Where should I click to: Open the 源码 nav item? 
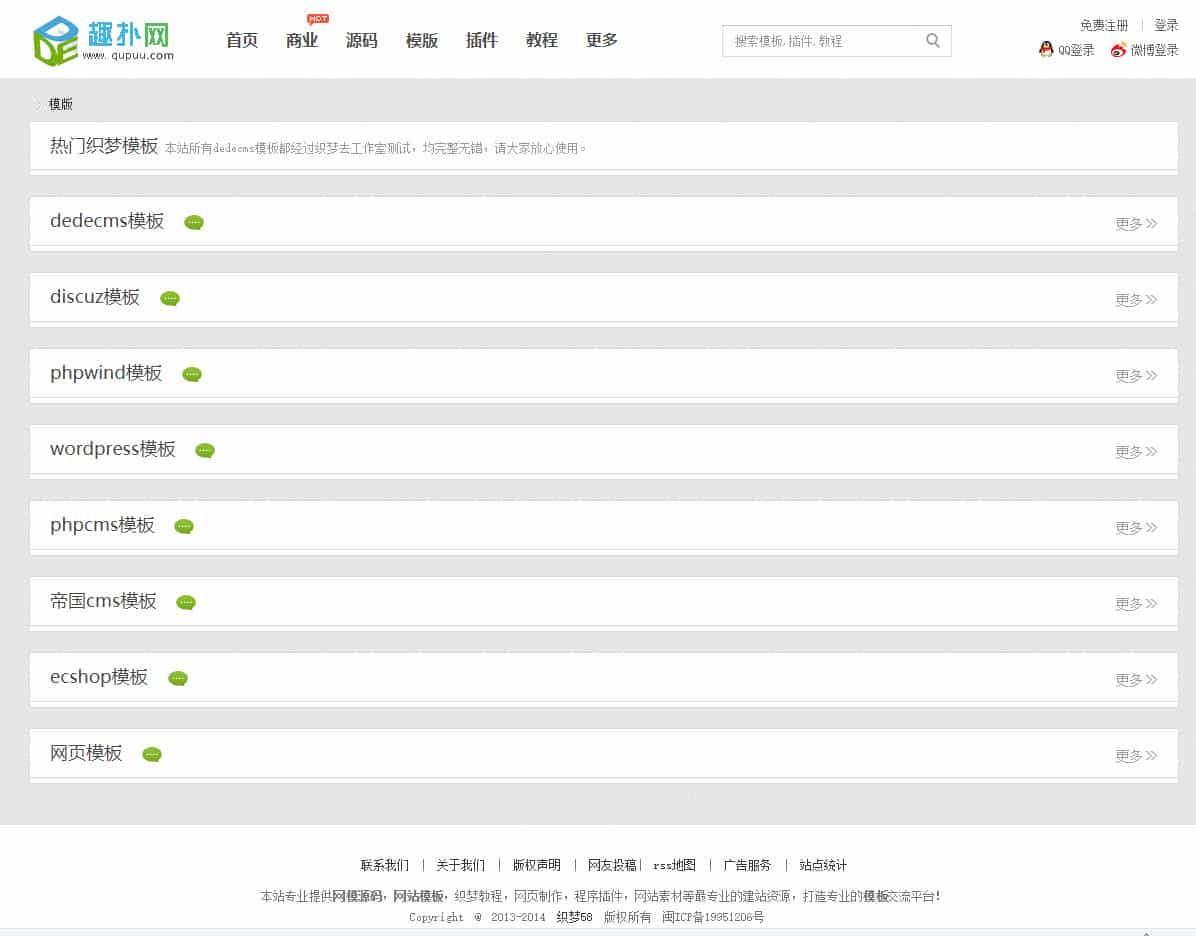(362, 40)
